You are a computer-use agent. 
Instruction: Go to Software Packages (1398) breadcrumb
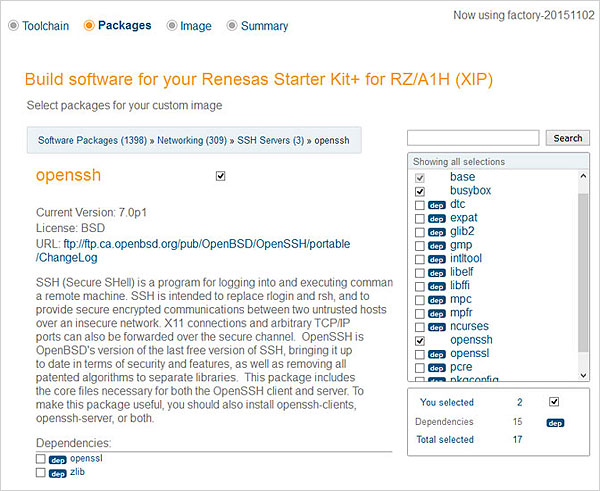pyautogui.click(x=92, y=140)
